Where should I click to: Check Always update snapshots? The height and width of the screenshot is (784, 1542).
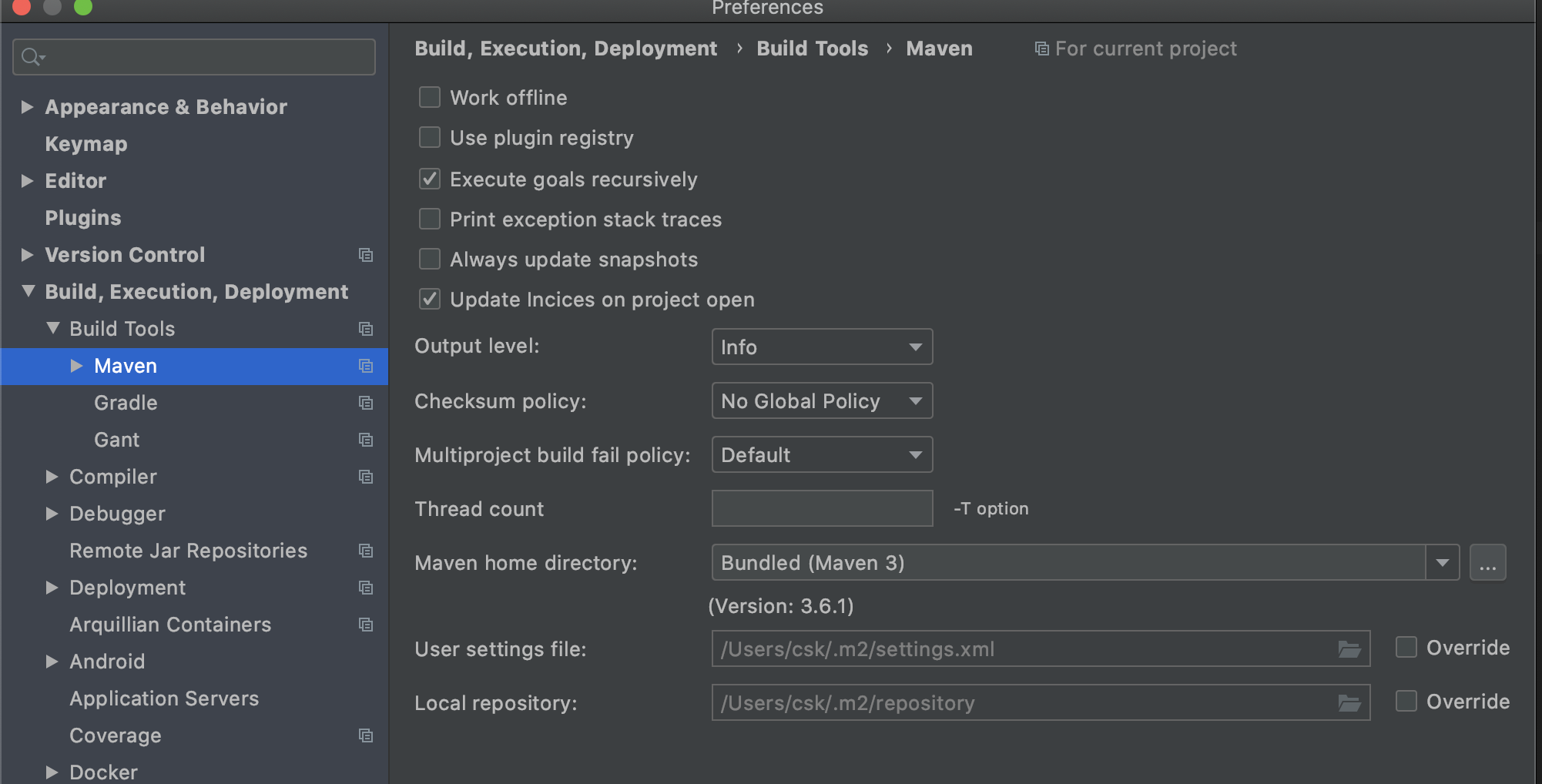[429, 259]
